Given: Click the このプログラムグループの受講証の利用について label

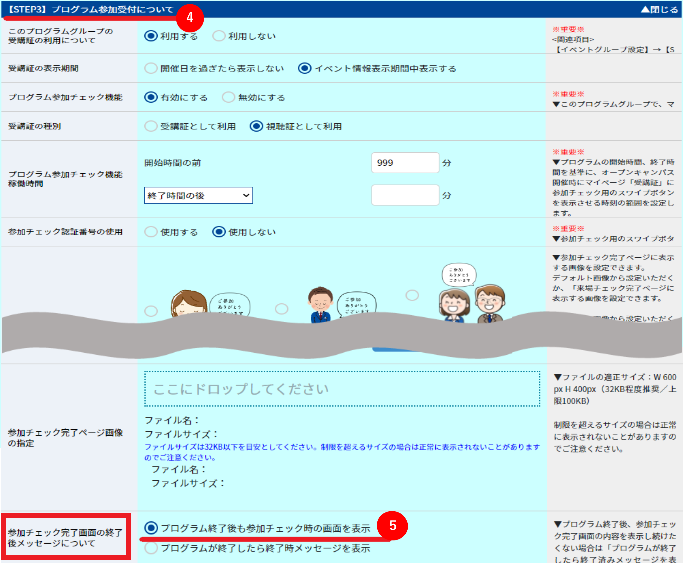Looking at the screenshot, I should 61,36.
